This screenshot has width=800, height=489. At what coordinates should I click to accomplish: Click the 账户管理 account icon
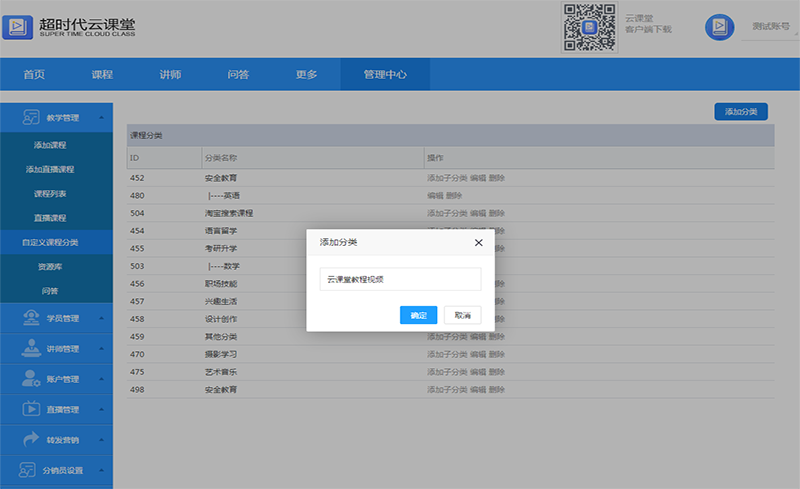click(30, 379)
